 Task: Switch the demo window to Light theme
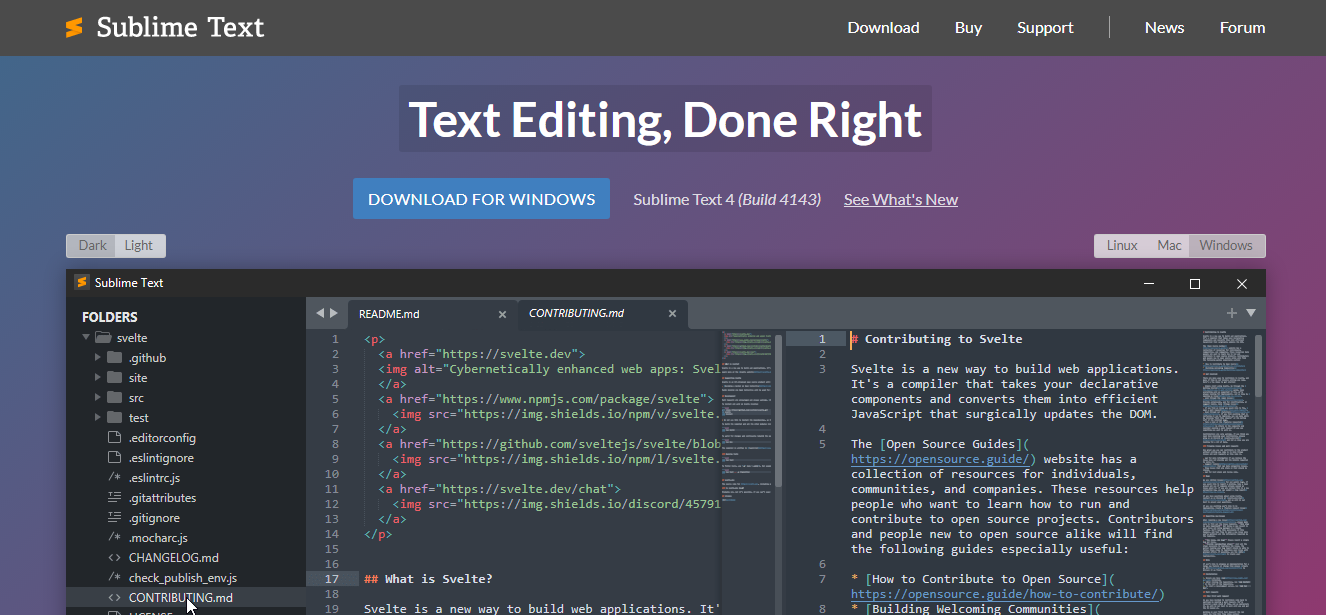[x=139, y=245]
